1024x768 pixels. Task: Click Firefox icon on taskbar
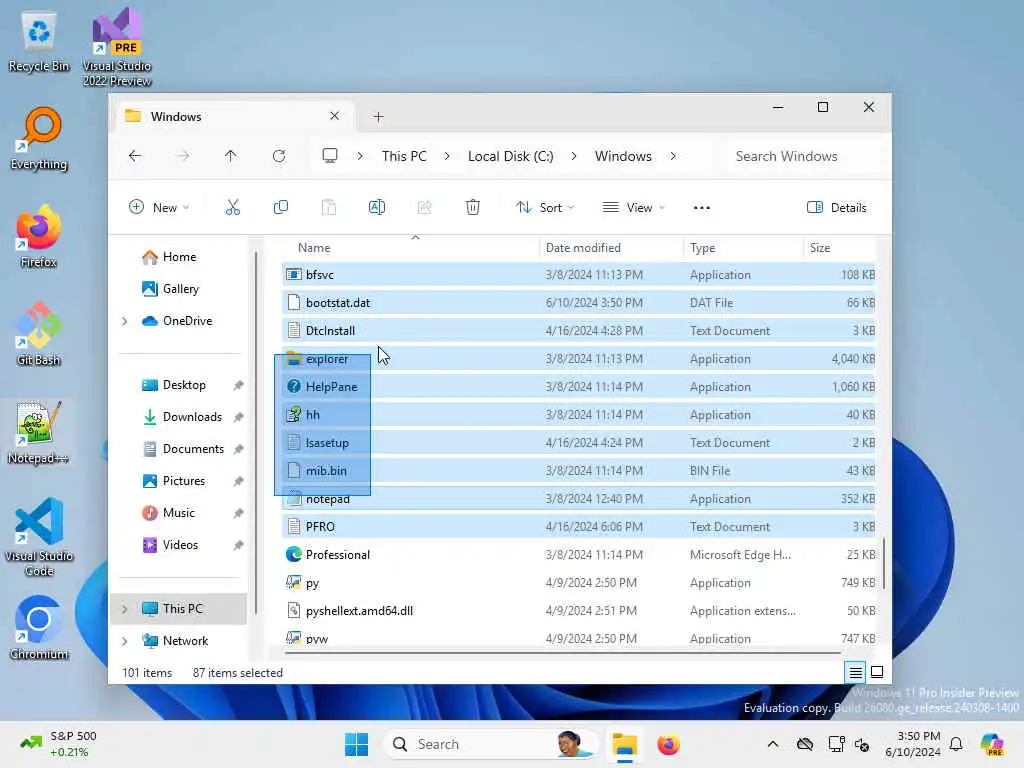point(668,744)
